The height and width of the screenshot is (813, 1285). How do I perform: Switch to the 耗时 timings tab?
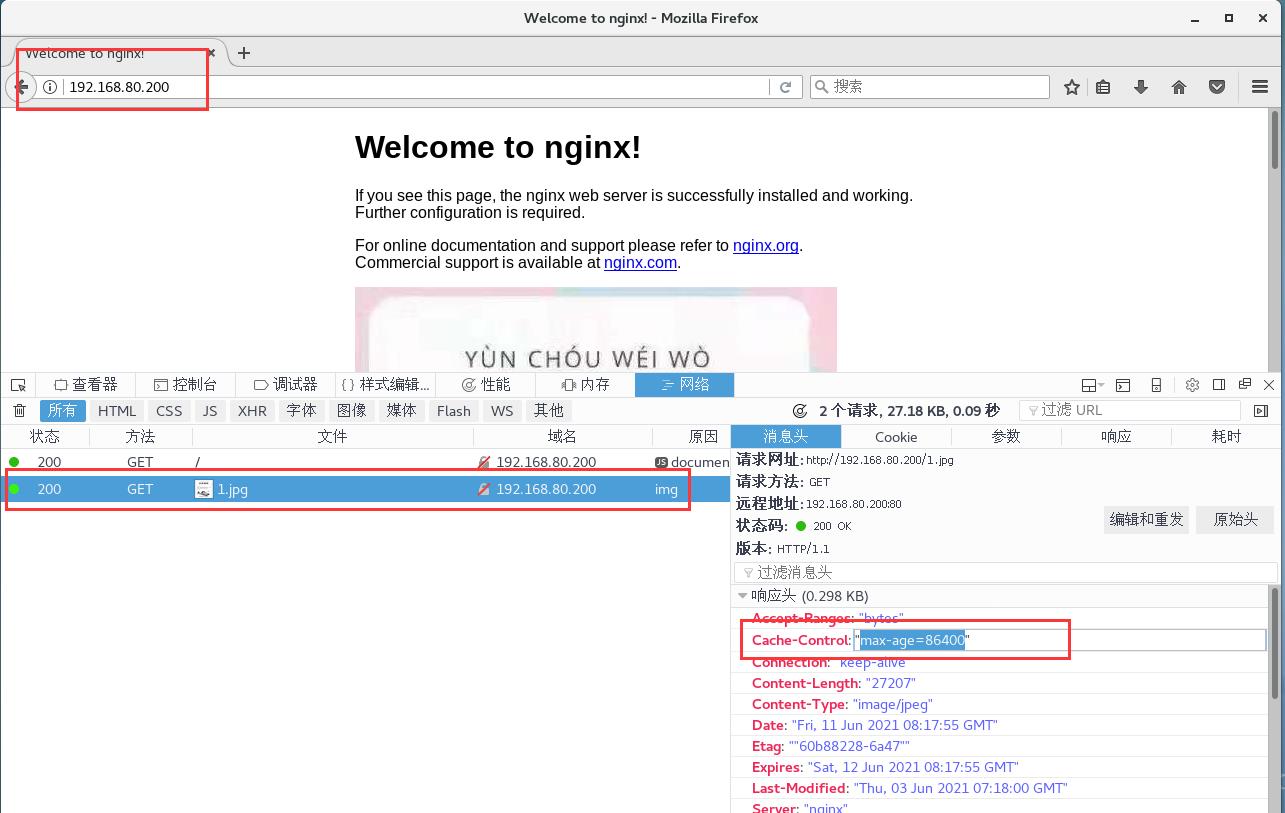tap(1226, 437)
